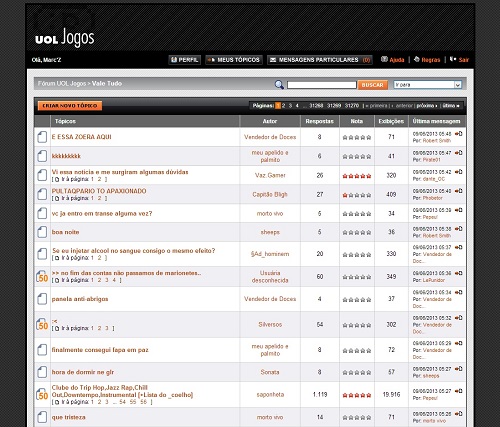Click star rating of 'Vi essa noticia' topic
500x427 pixels.
point(357,176)
